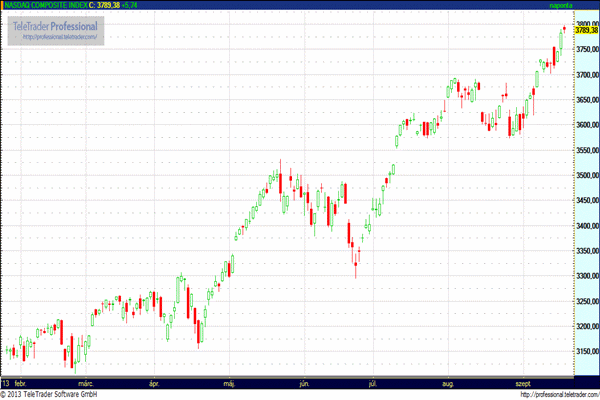Image resolution: width=600 pixels, height=400 pixels.
Task: Click the NASDAQ COMPOSITE INDEX title
Action: [44, 5]
